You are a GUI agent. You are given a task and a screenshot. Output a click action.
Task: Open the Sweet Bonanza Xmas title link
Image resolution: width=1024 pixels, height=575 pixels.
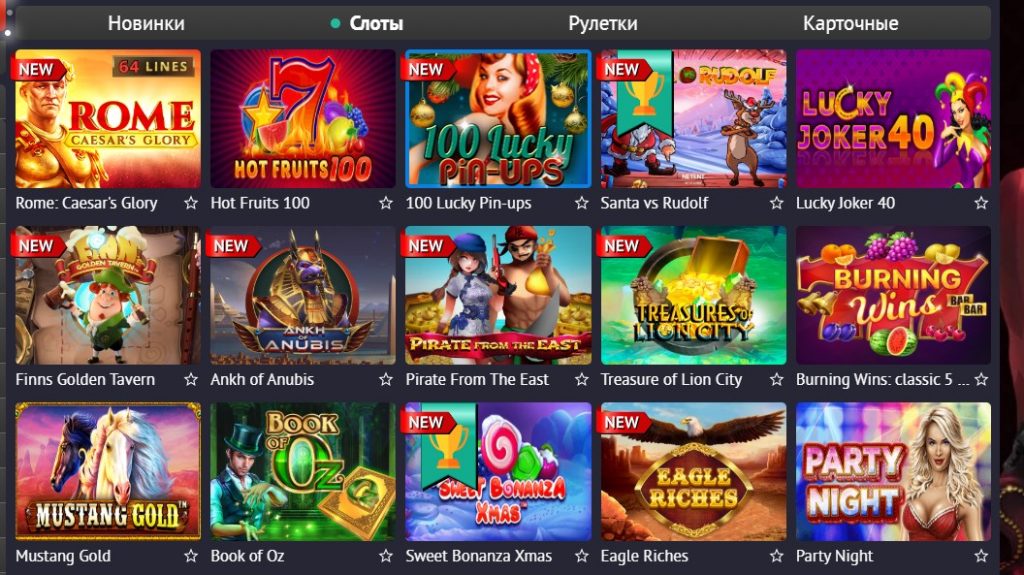point(479,556)
